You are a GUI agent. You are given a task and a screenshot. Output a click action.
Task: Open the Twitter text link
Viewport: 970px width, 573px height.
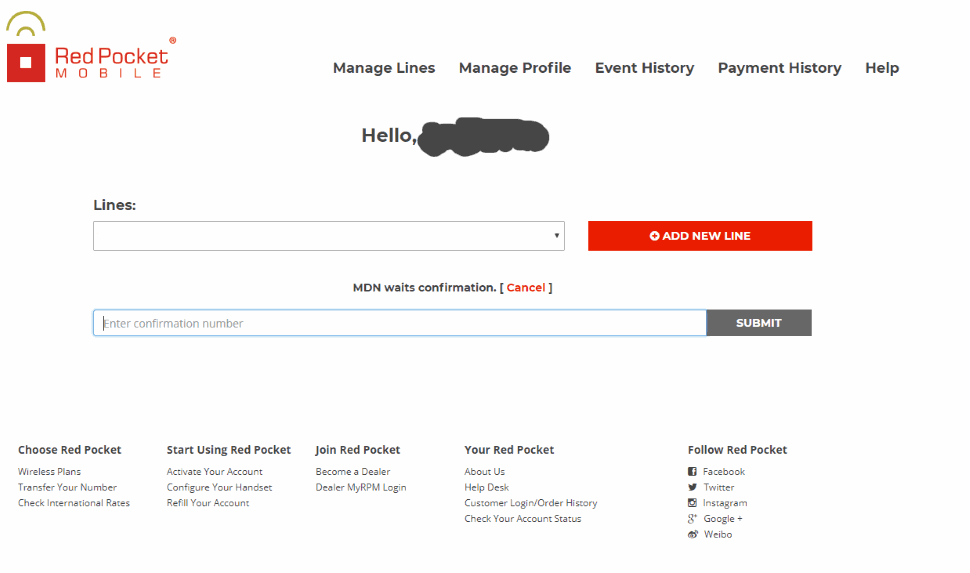(x=719, y=488)
